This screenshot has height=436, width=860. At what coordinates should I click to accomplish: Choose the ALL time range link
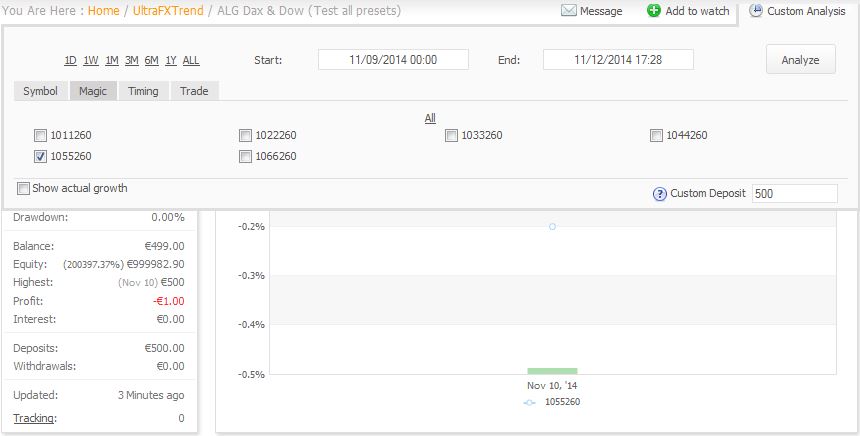[191, 60]
